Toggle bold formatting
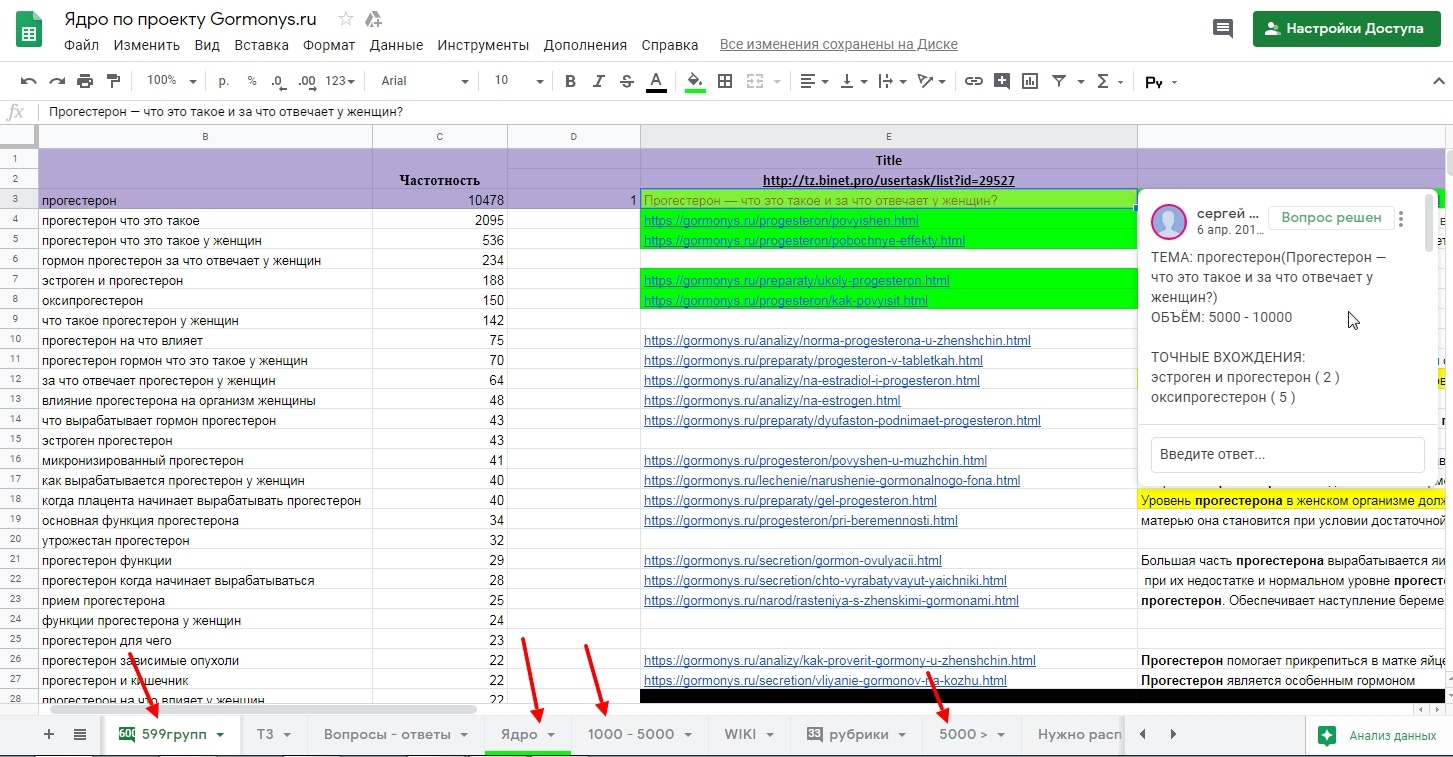 pos(570,81)
